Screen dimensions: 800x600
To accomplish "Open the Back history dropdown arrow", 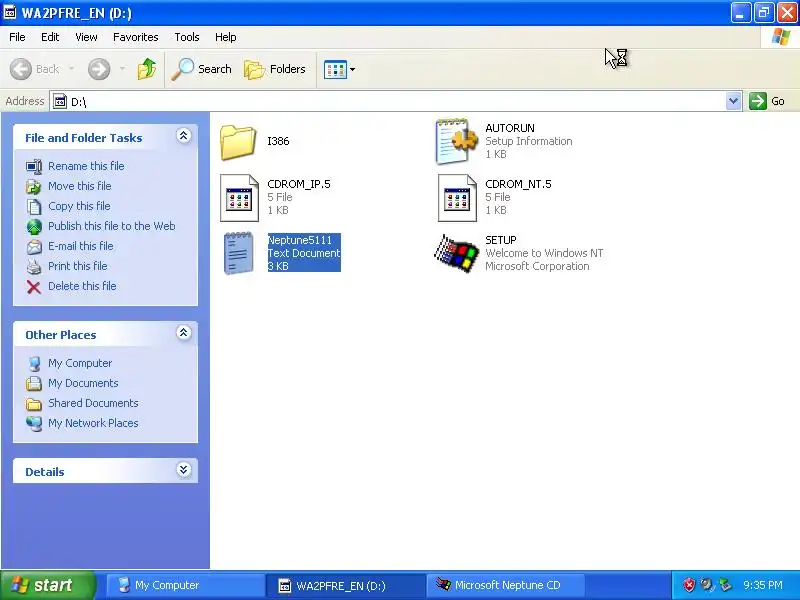I will pos(71,69).
